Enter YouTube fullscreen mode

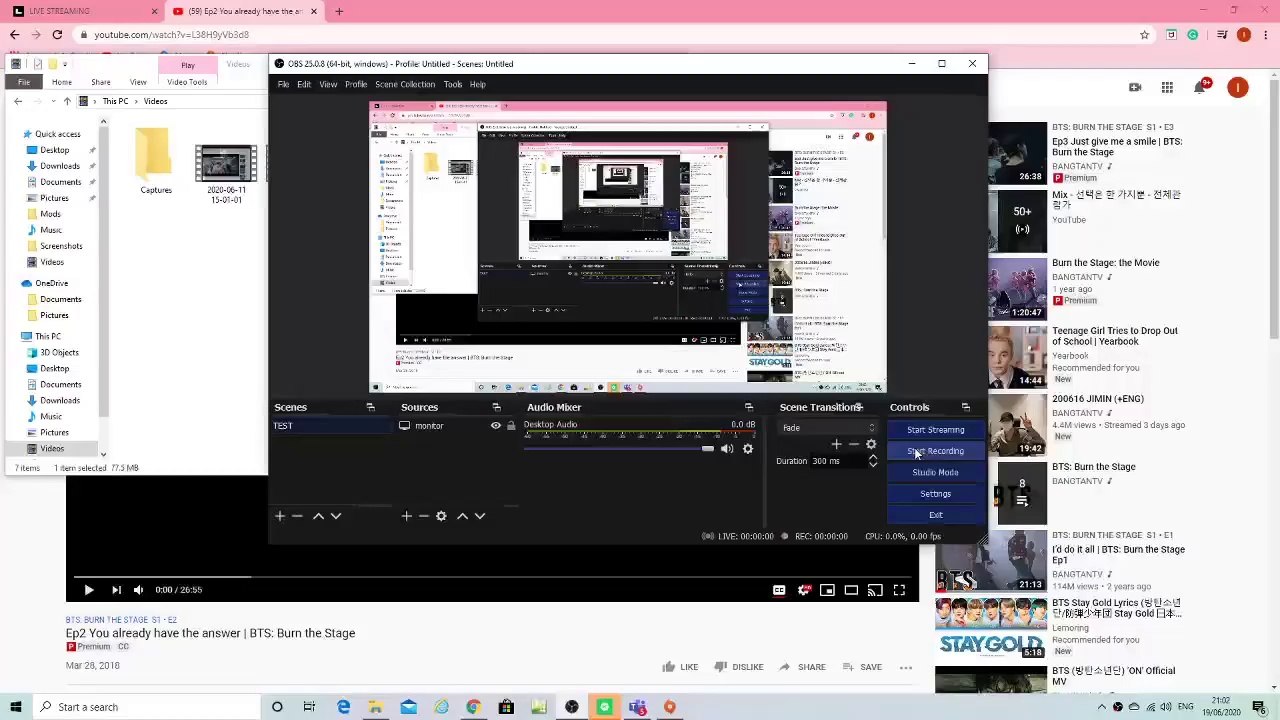pyautogui.click(x=899, y=590)
